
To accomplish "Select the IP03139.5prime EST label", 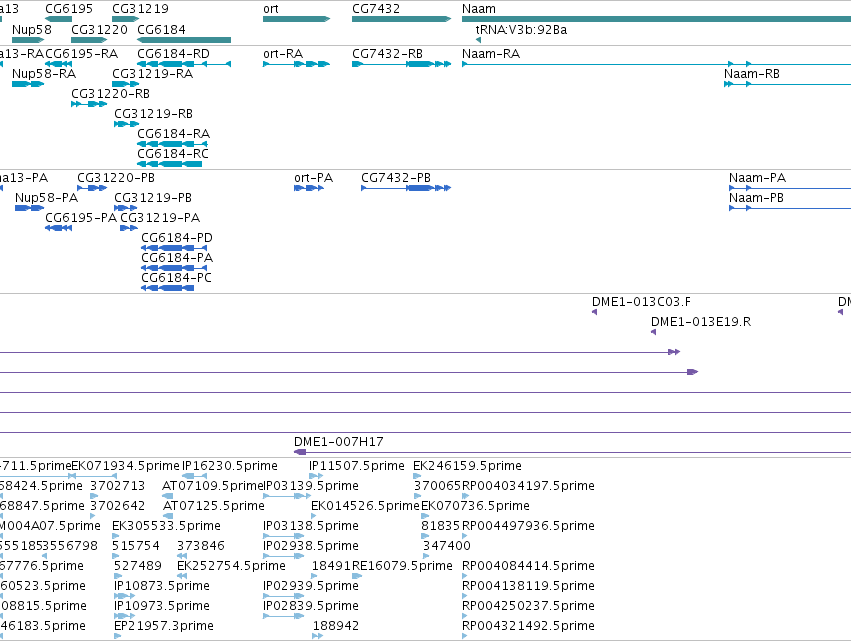I will [x=311, y=486].
